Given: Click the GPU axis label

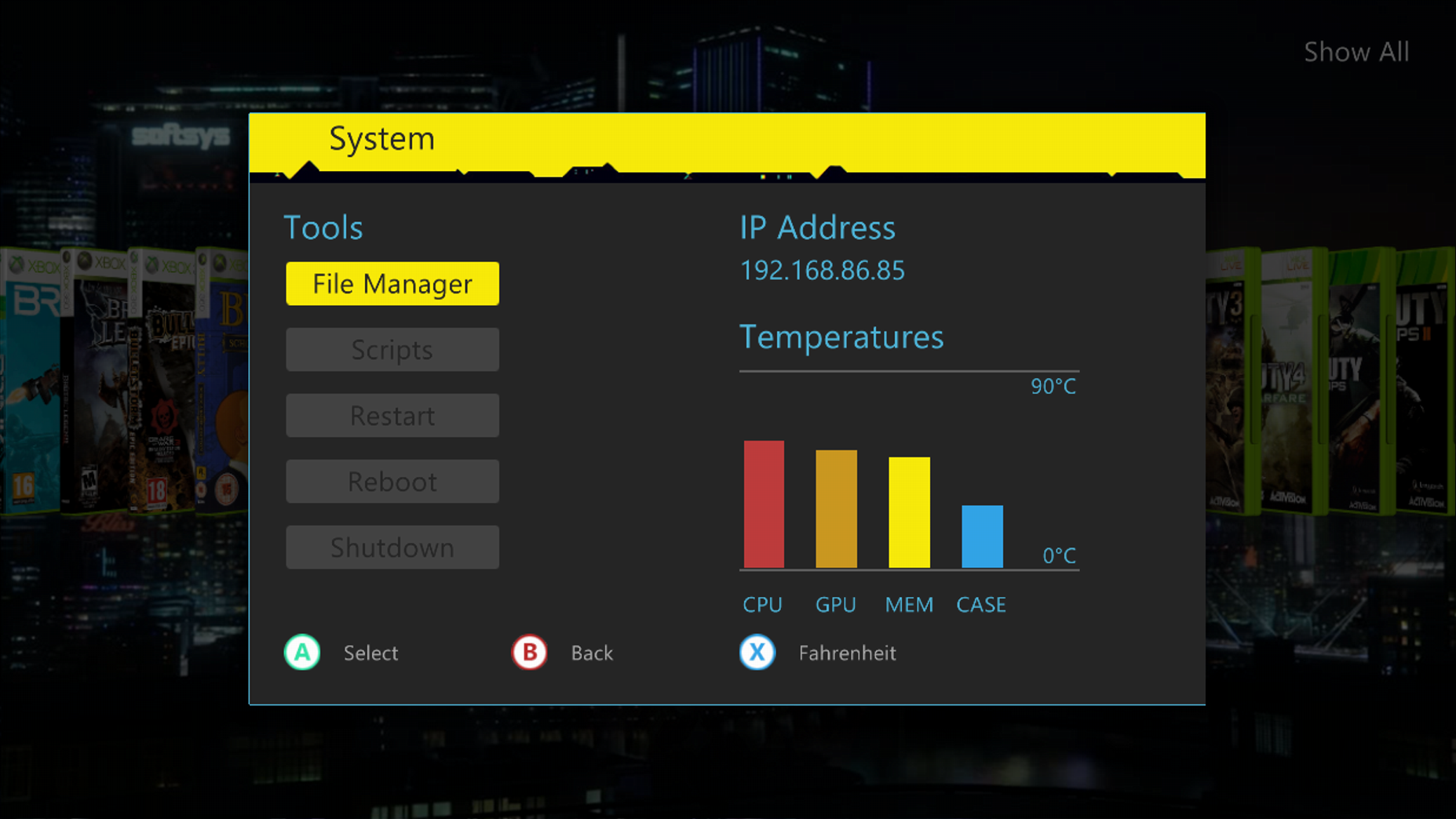Looking at the screenshot, I should pyautogui.click(x=836, y=605).
